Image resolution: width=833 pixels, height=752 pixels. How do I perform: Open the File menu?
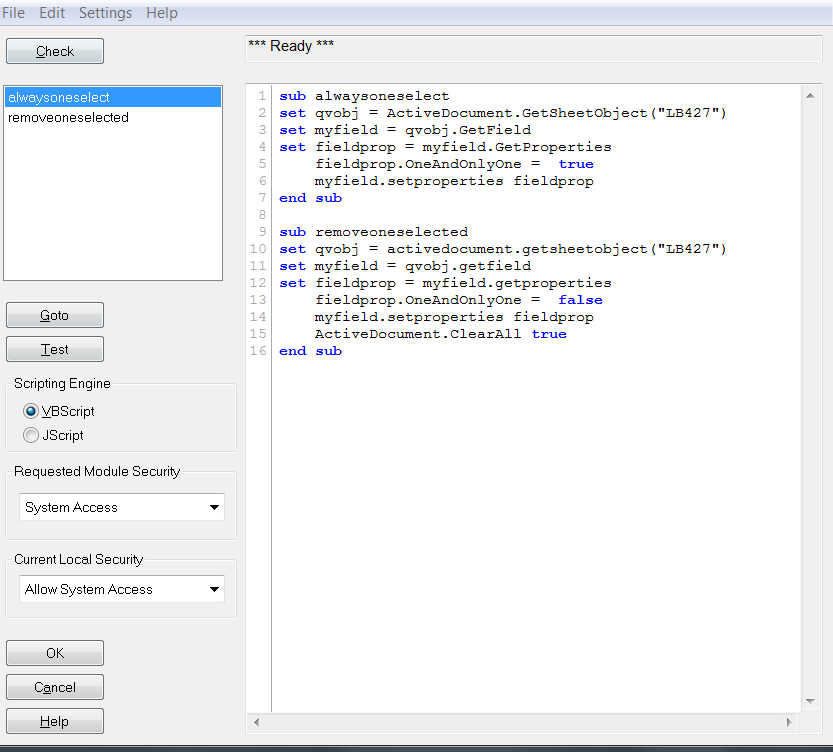(13, 13)
